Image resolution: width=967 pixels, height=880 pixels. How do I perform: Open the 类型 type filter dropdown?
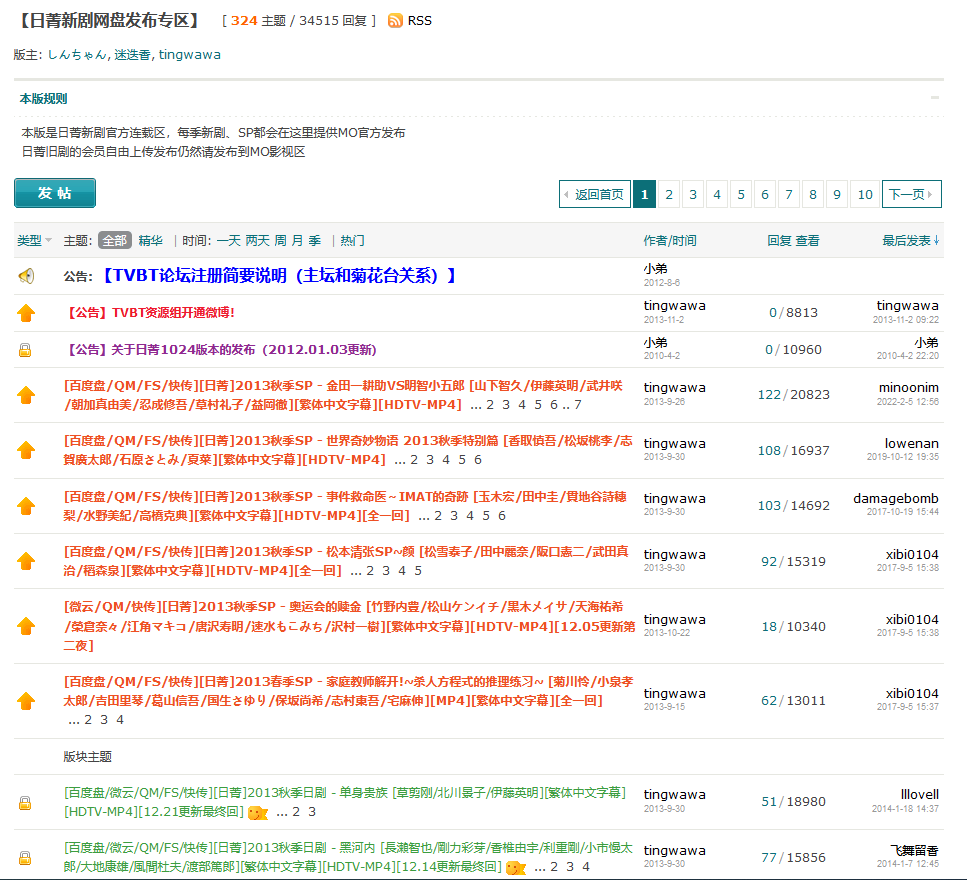(34, 241)
